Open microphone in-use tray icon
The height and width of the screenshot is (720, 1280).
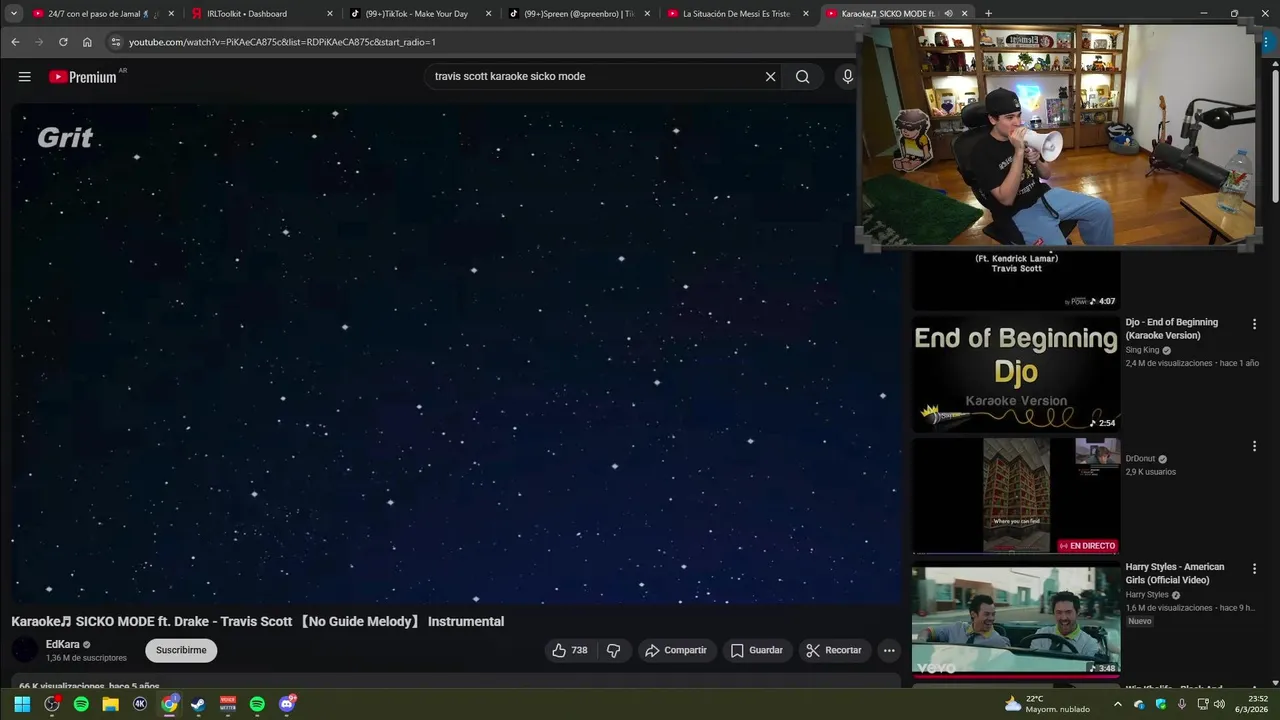coord(1182,704)
